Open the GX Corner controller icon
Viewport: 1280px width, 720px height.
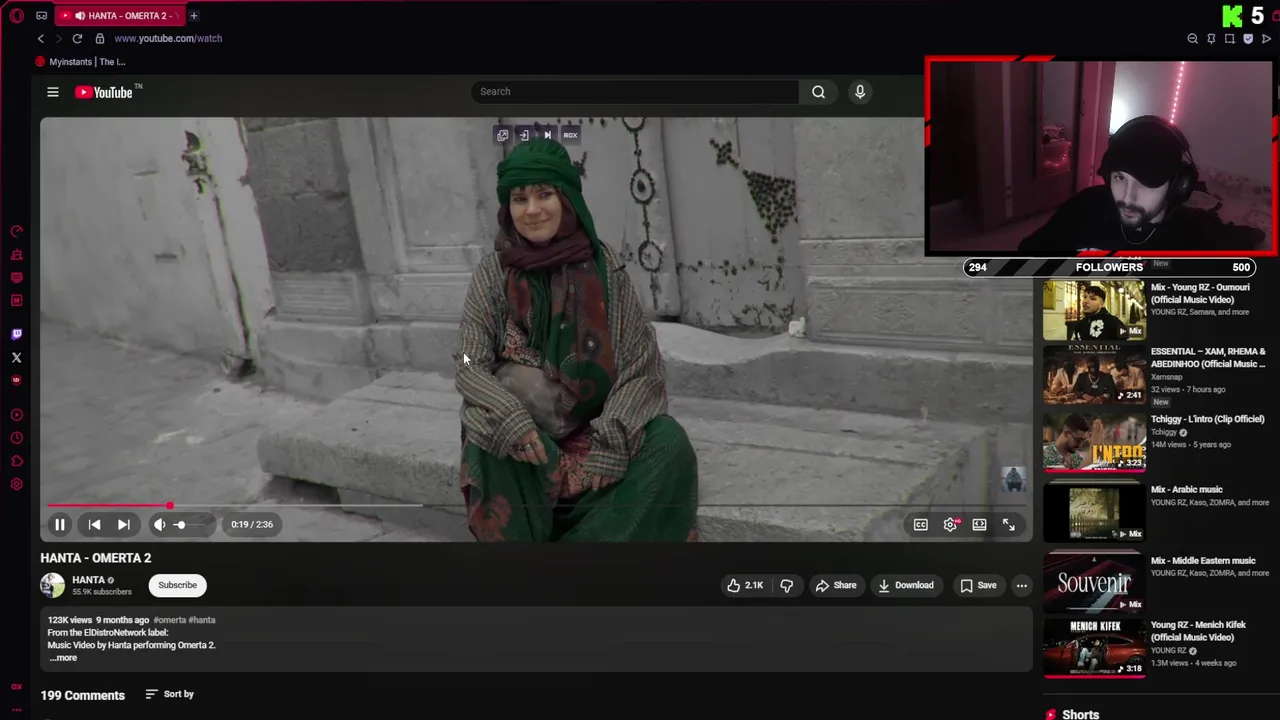(41, 15)
